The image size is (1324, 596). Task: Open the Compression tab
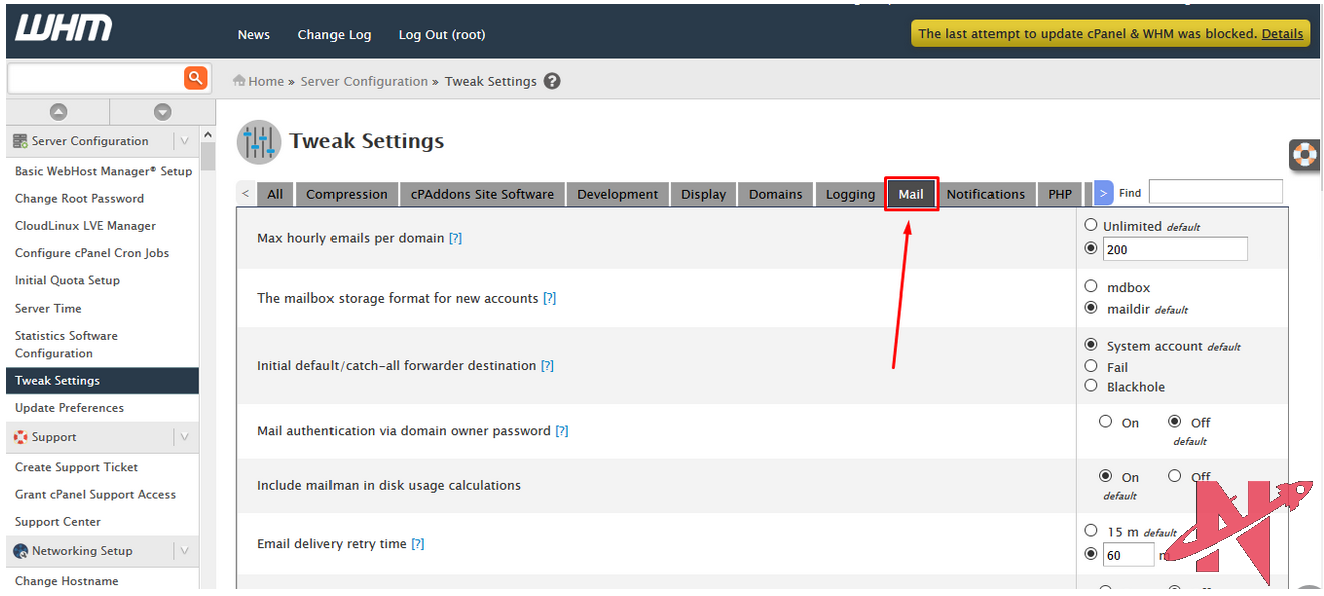(346, 194)
